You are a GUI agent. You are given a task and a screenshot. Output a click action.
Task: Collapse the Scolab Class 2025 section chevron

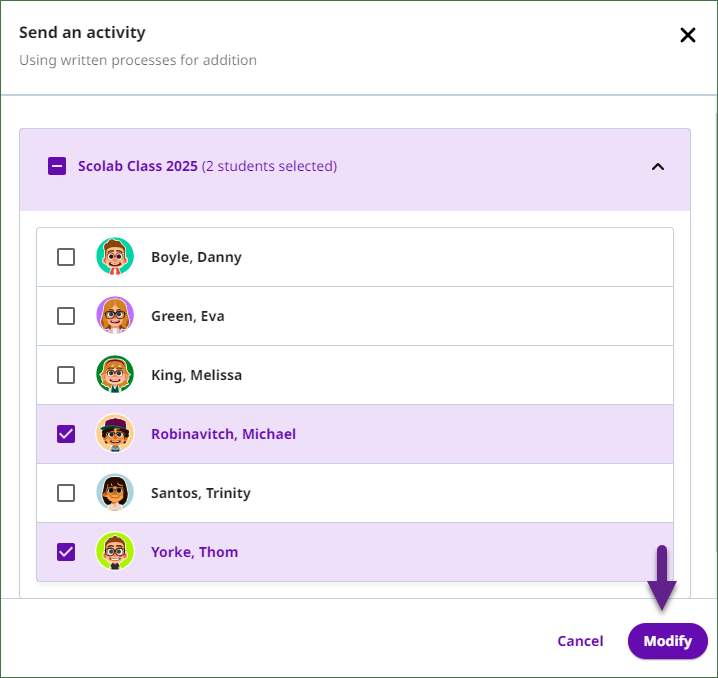point(658,167)
